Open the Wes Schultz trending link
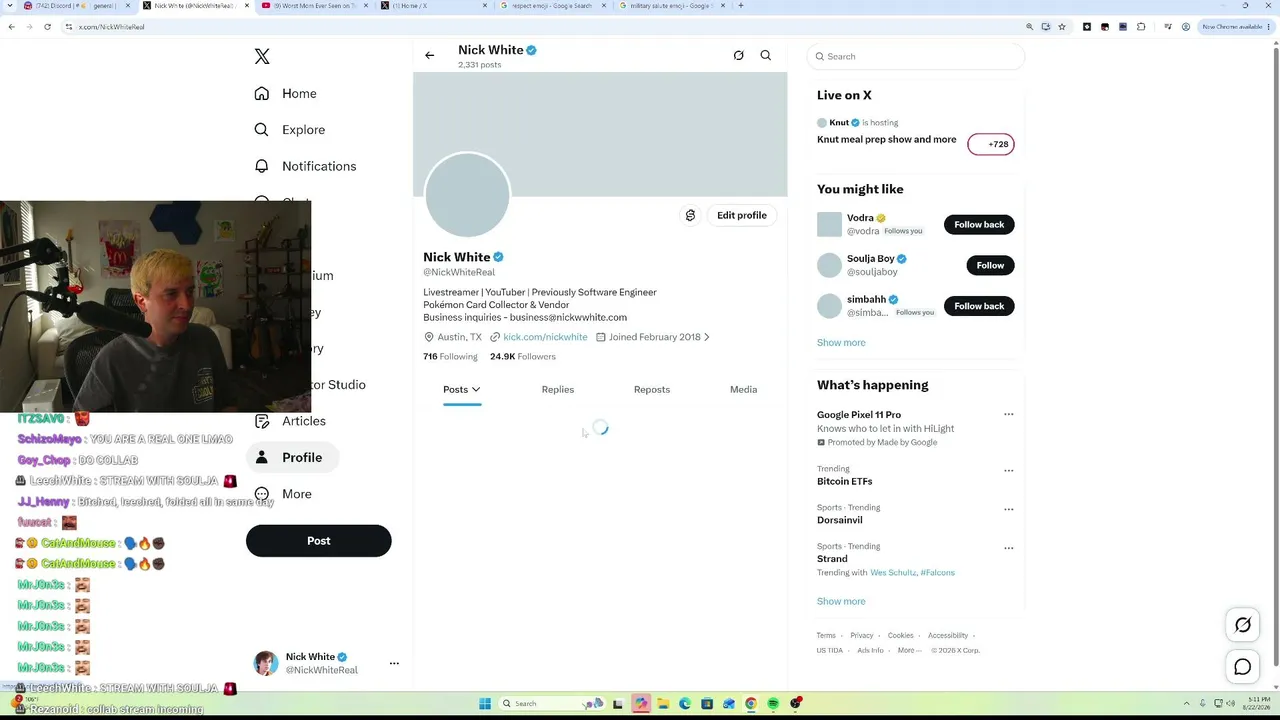This screenshot has width=1280, height=720. (x=893, y=573)
